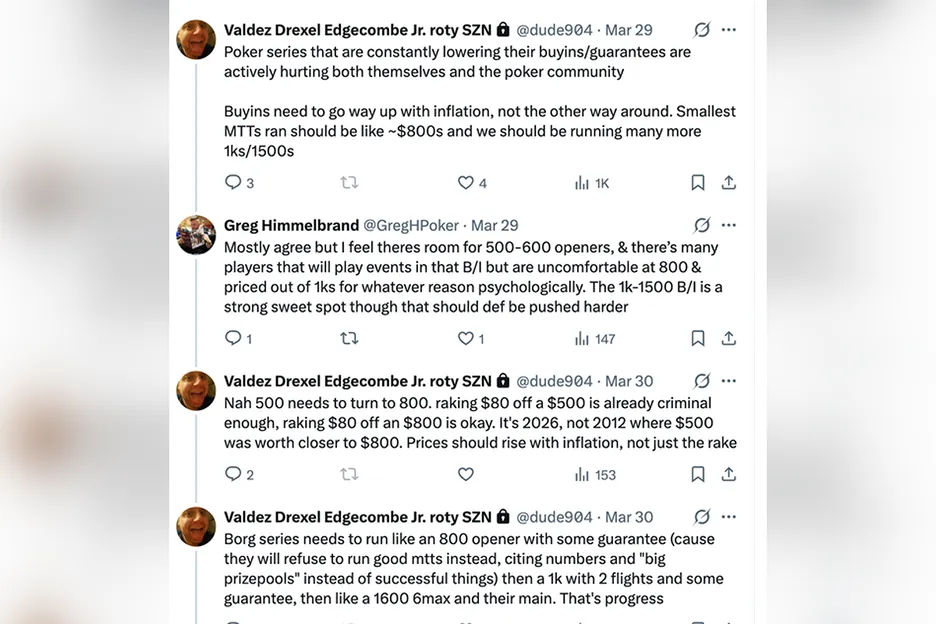Repost Greg Himmelbrand's tweet
Image resolution: width=936 pixels, height=624 pixels.
[349, 339]
